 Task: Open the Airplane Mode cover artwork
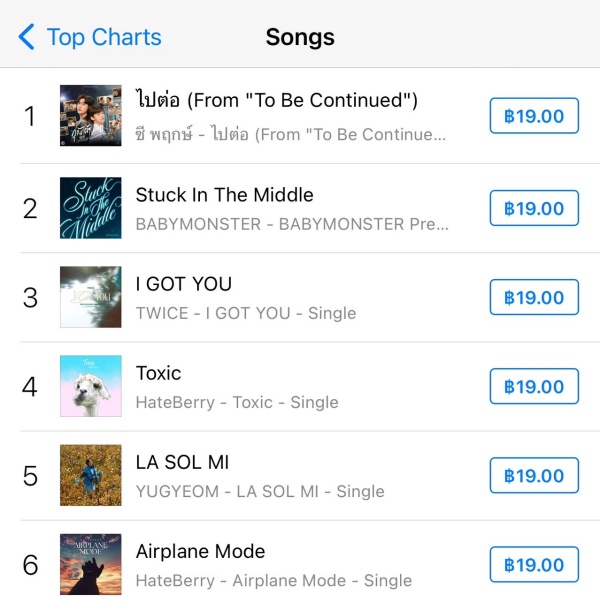pyautogui.click(x=91, y=564)
